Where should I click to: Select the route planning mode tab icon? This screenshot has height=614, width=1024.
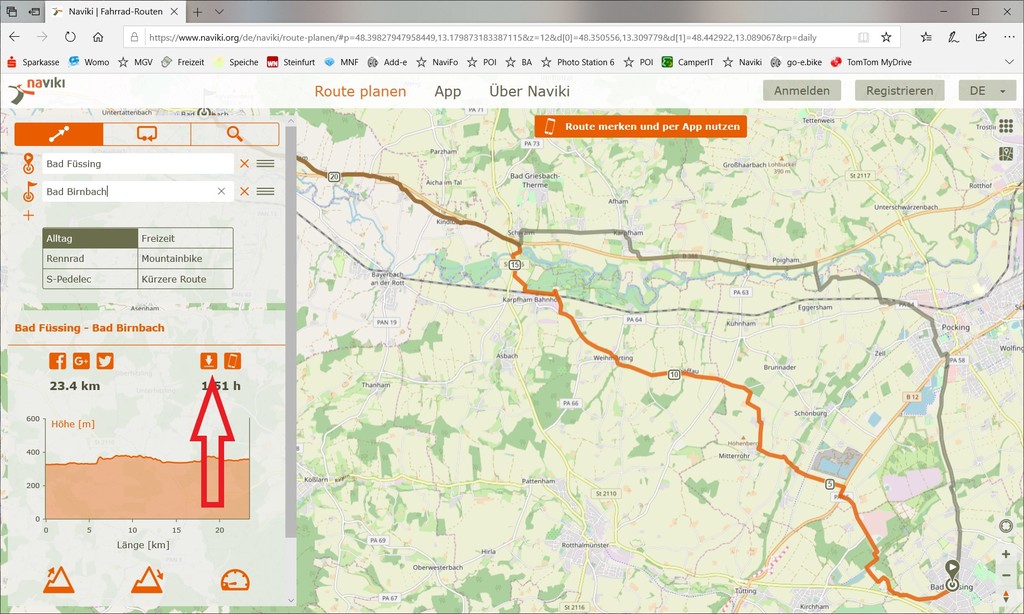59,134
